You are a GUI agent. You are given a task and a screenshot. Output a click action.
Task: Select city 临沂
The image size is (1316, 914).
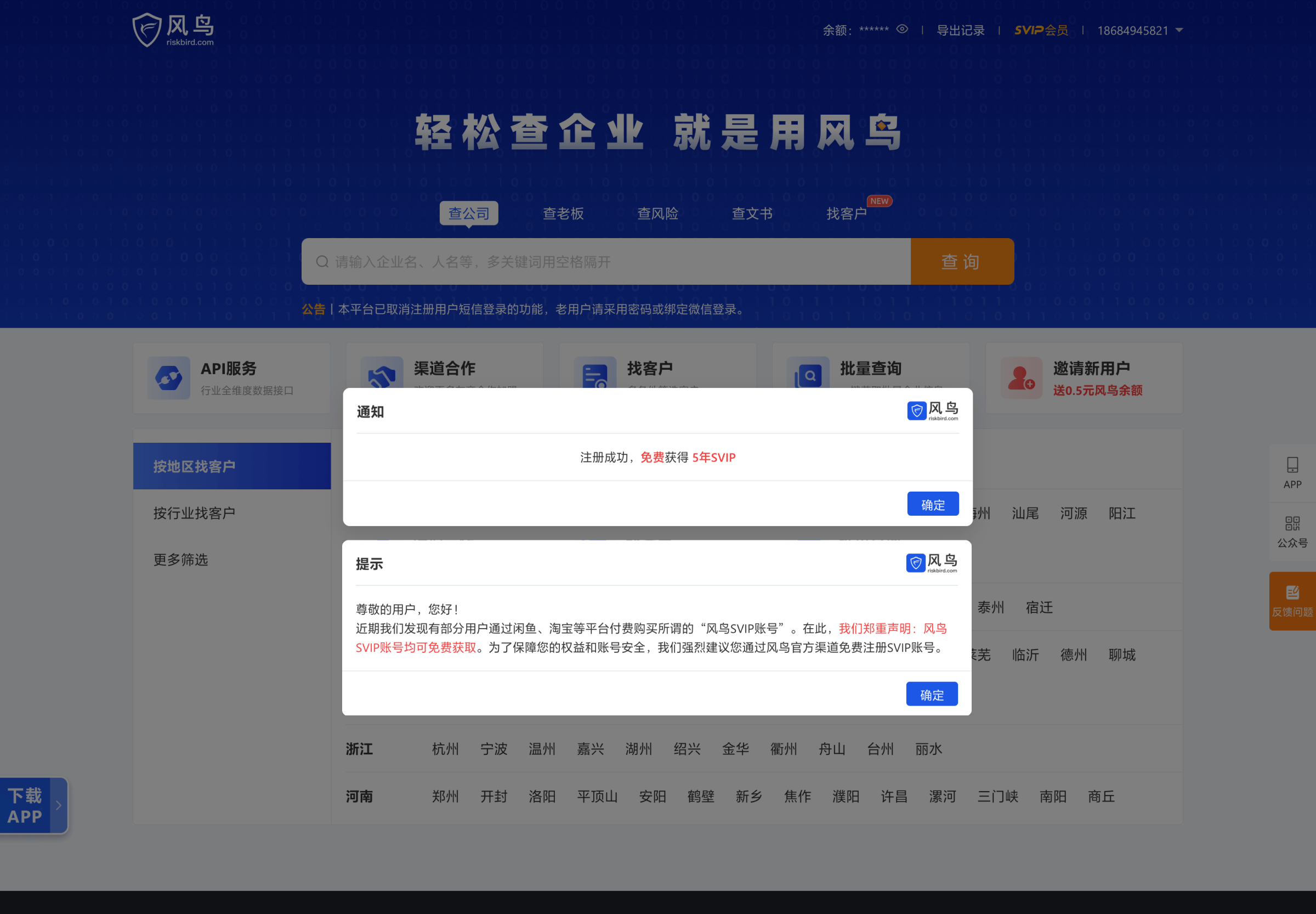pos(1025,655)
